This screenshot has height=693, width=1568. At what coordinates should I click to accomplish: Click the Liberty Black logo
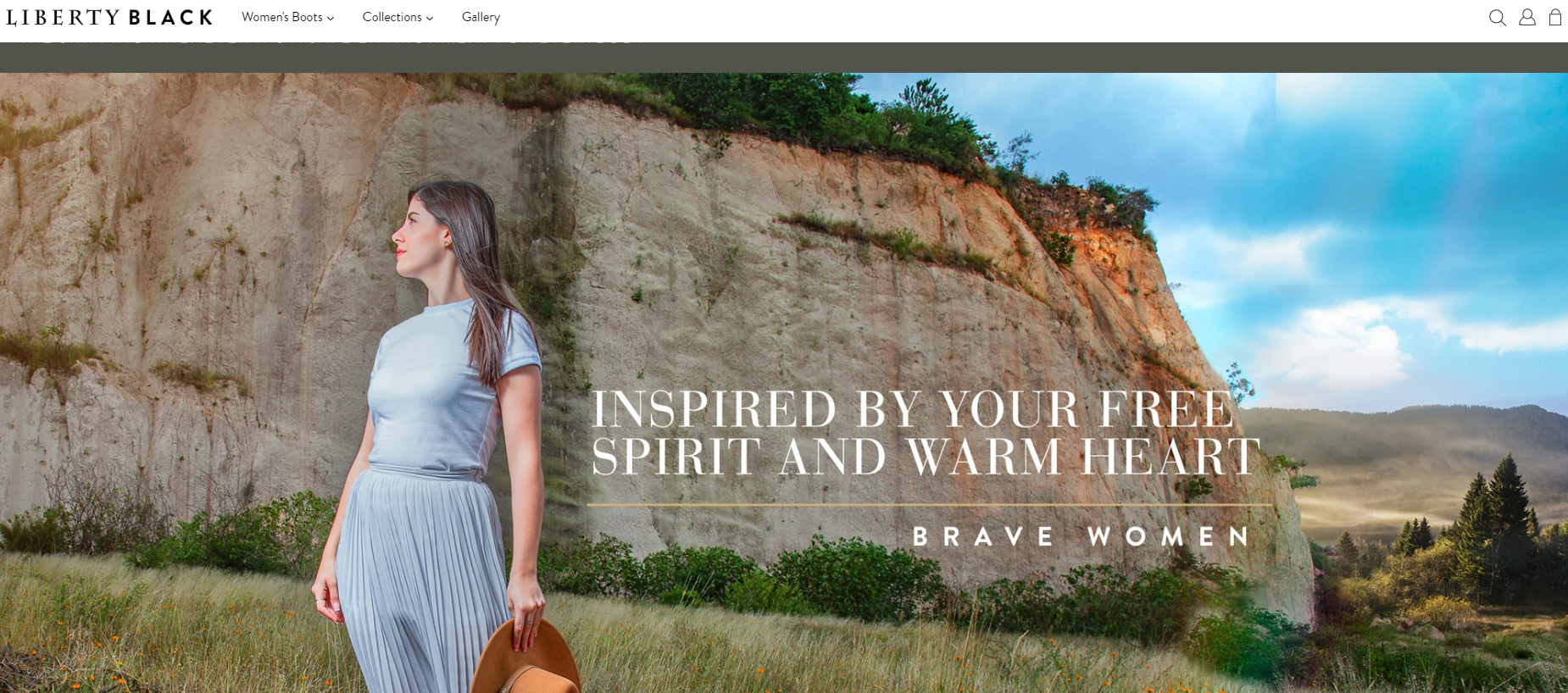[109, 17]
